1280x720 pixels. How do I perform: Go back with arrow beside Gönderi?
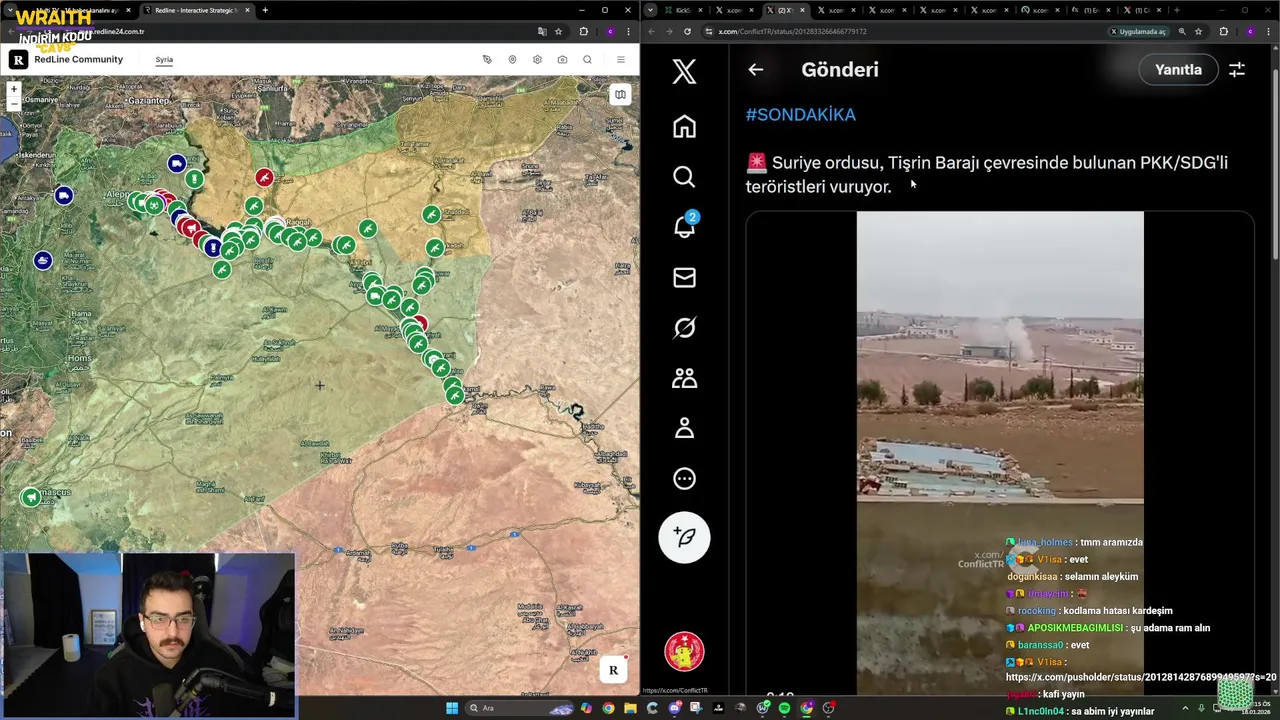coord(756,69)
